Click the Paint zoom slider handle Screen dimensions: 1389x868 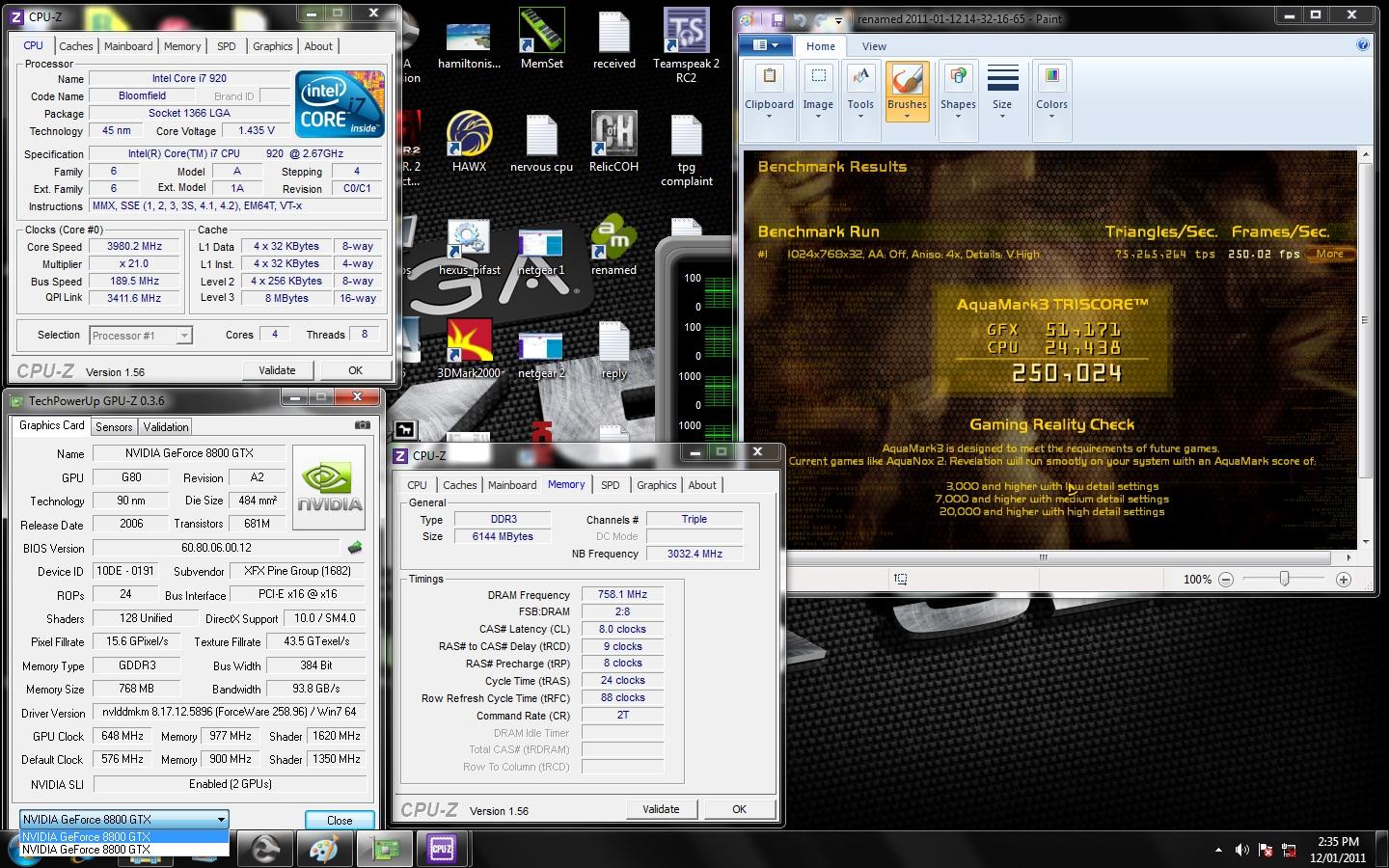(1284, 579)
